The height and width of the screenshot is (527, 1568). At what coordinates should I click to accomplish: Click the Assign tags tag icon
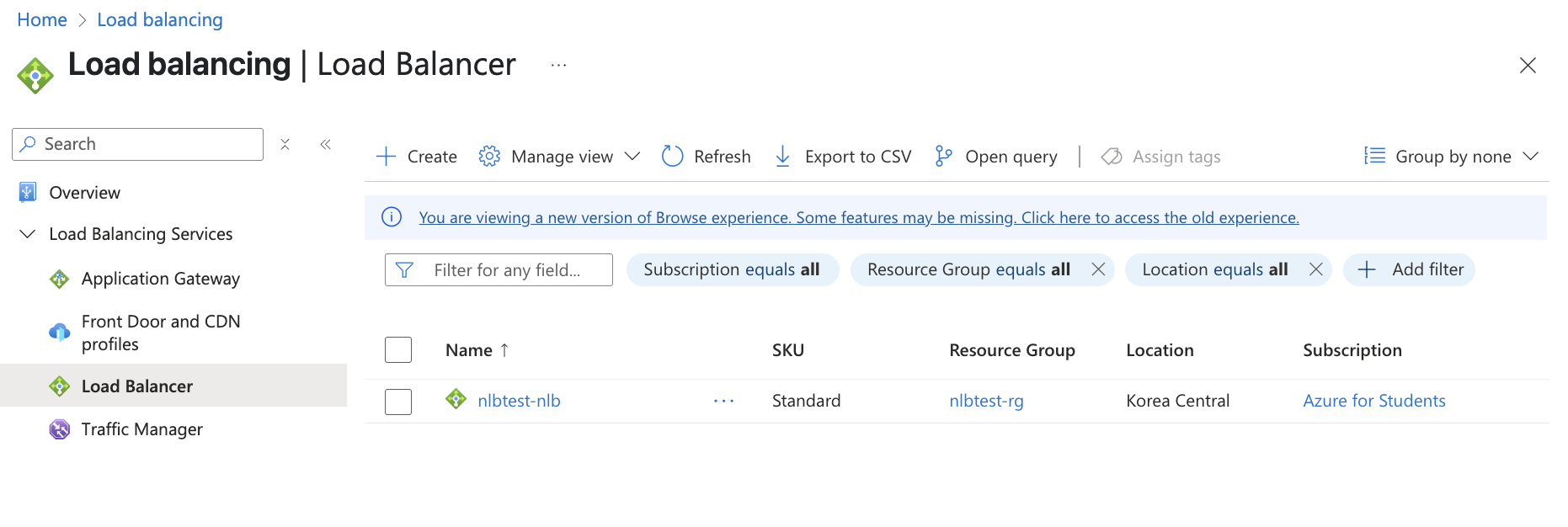tap(1112, 157)
